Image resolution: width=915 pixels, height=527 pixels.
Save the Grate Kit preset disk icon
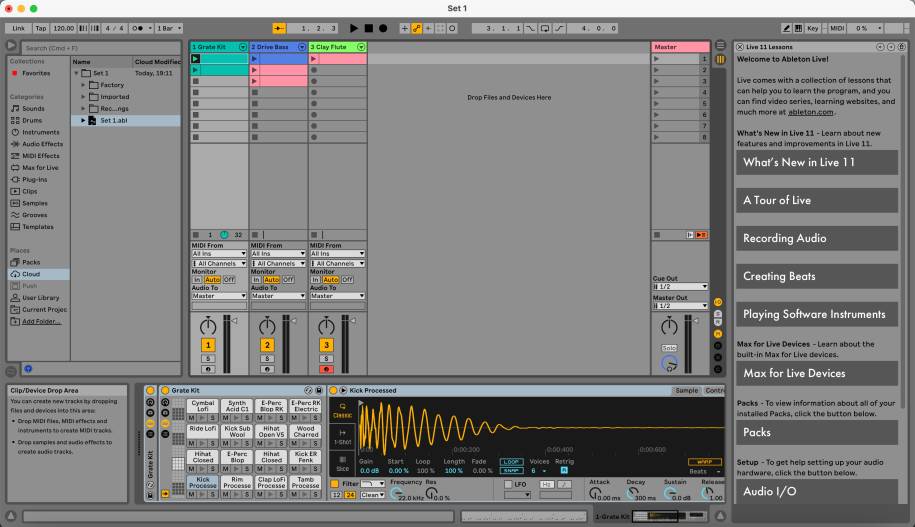tap(319, 390)
